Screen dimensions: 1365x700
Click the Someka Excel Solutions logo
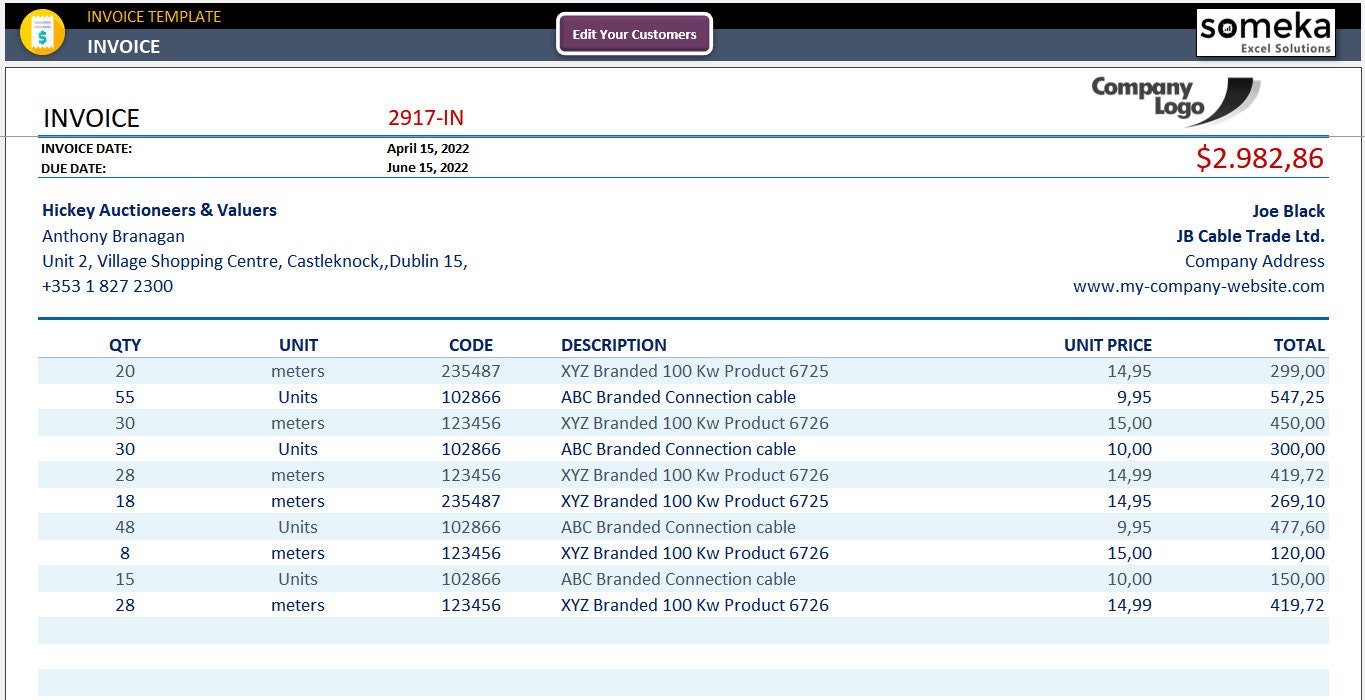[1266, 33]
